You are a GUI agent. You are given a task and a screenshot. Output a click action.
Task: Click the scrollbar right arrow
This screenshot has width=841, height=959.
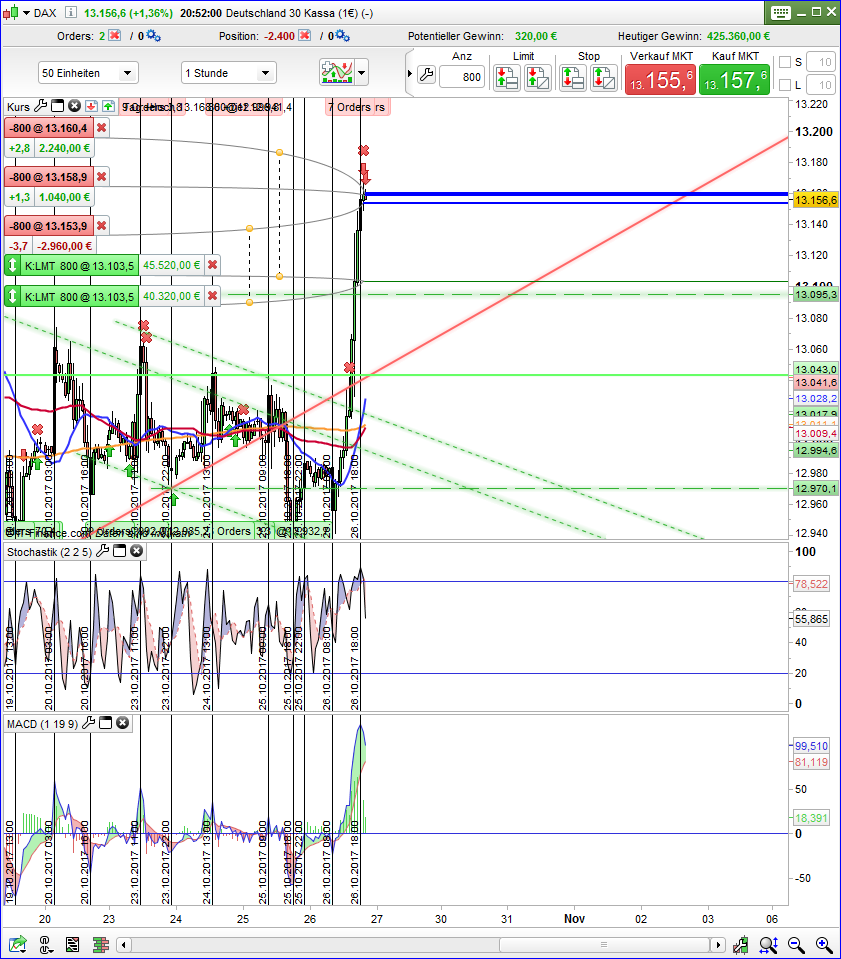[718, 944]
